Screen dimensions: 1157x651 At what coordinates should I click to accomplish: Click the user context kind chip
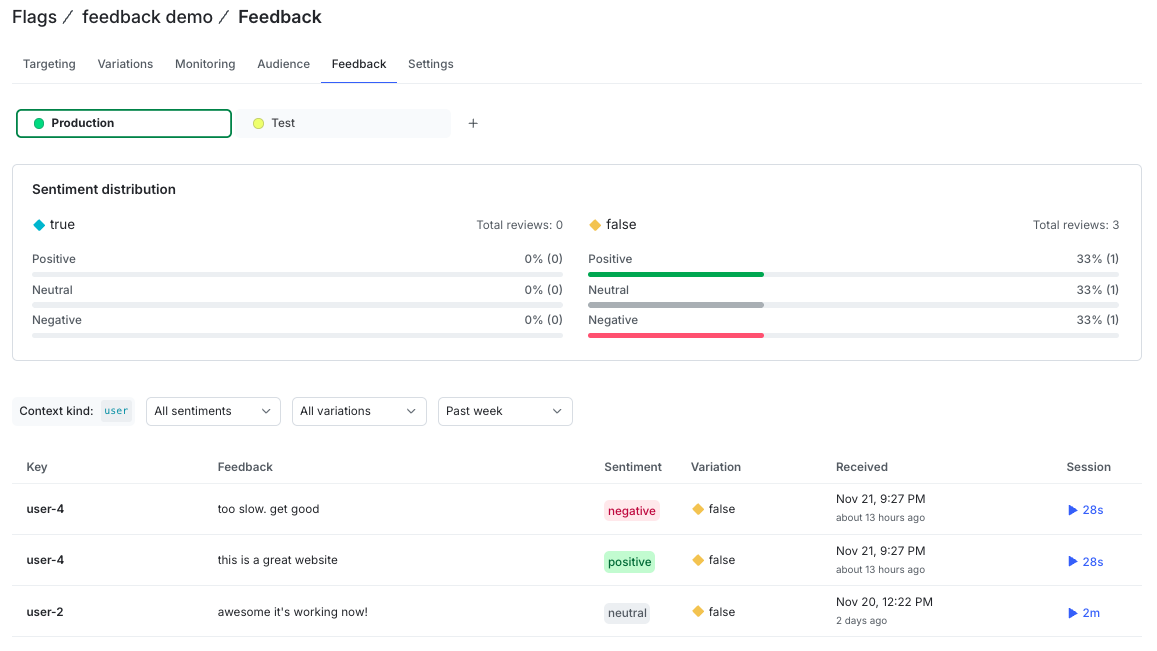coord(116,410)
